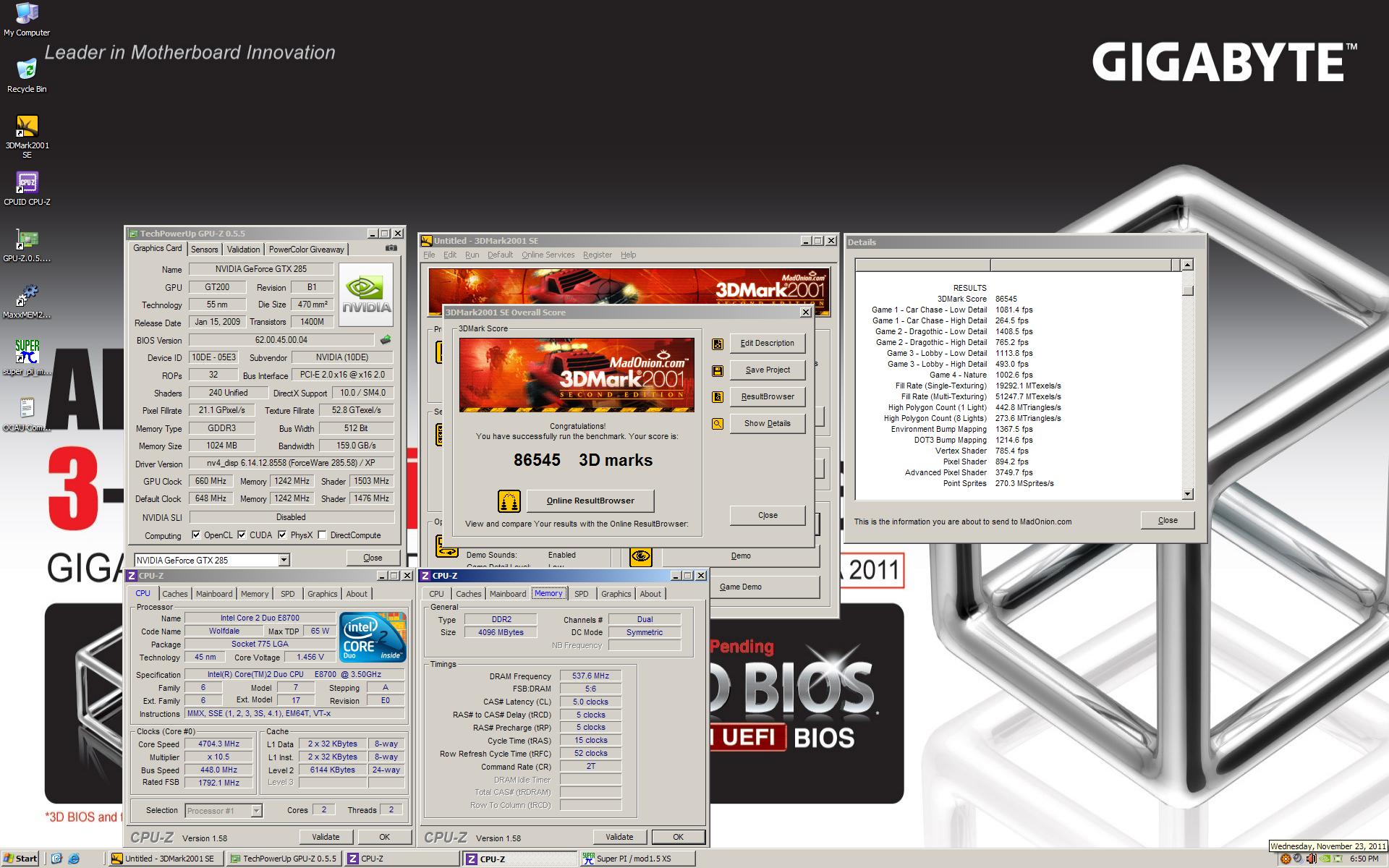
Task: Click Save Project disk icon
Action: 718,370
